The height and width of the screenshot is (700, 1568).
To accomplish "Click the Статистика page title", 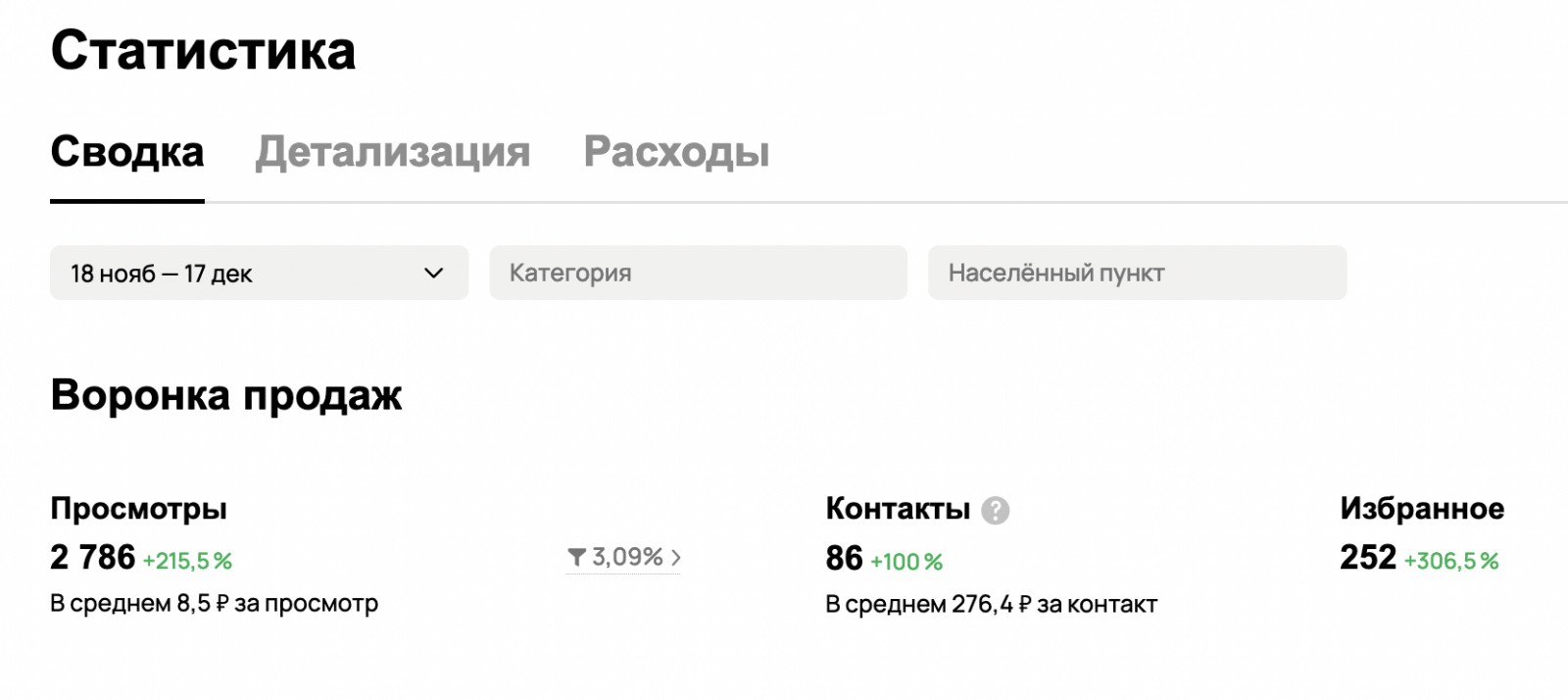I will pyautogui.click(x=203, y=51).
